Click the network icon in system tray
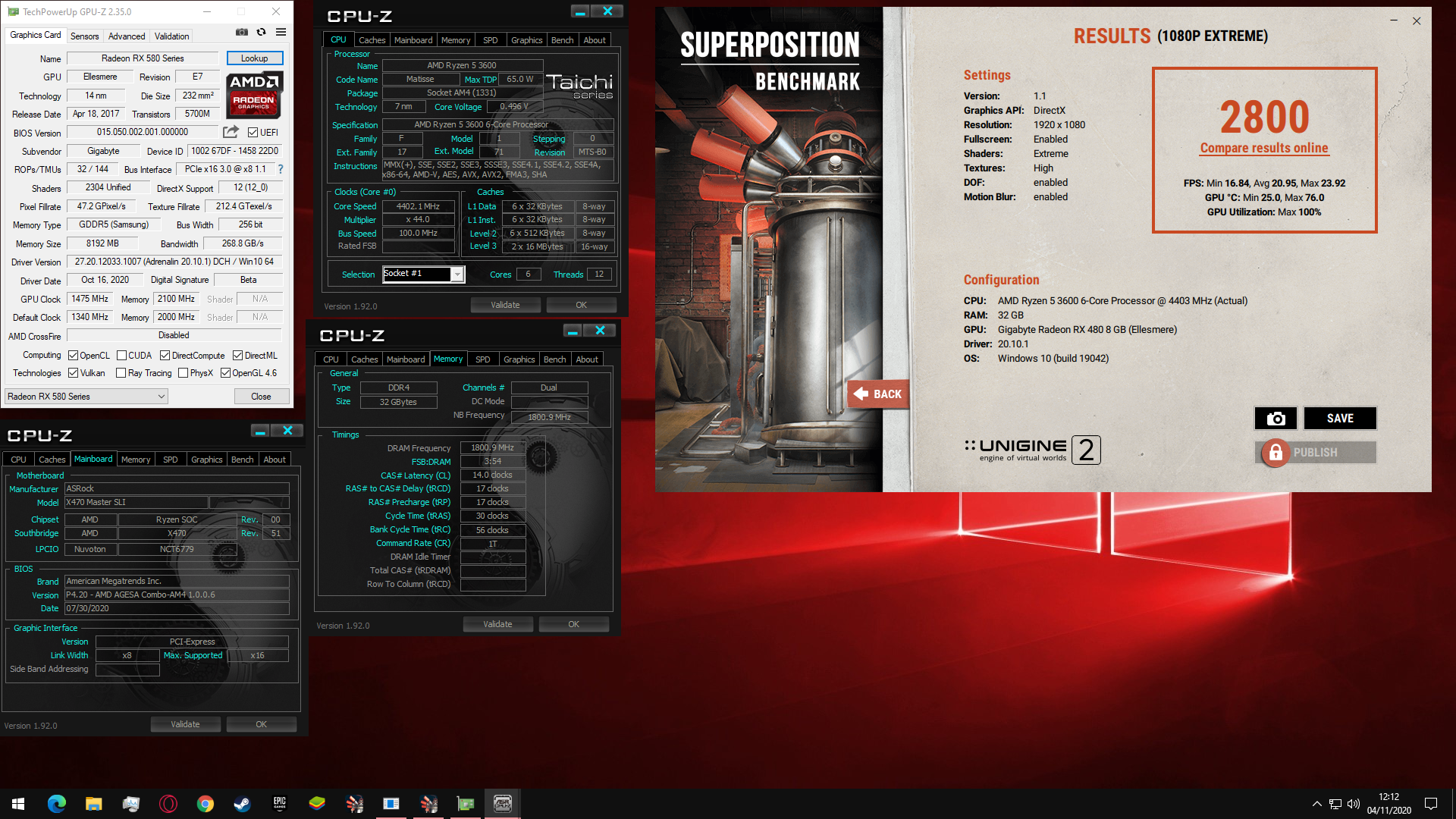Image resolution: width=1456 pixels, height=819 pixels. click(x=1335, y=804)
